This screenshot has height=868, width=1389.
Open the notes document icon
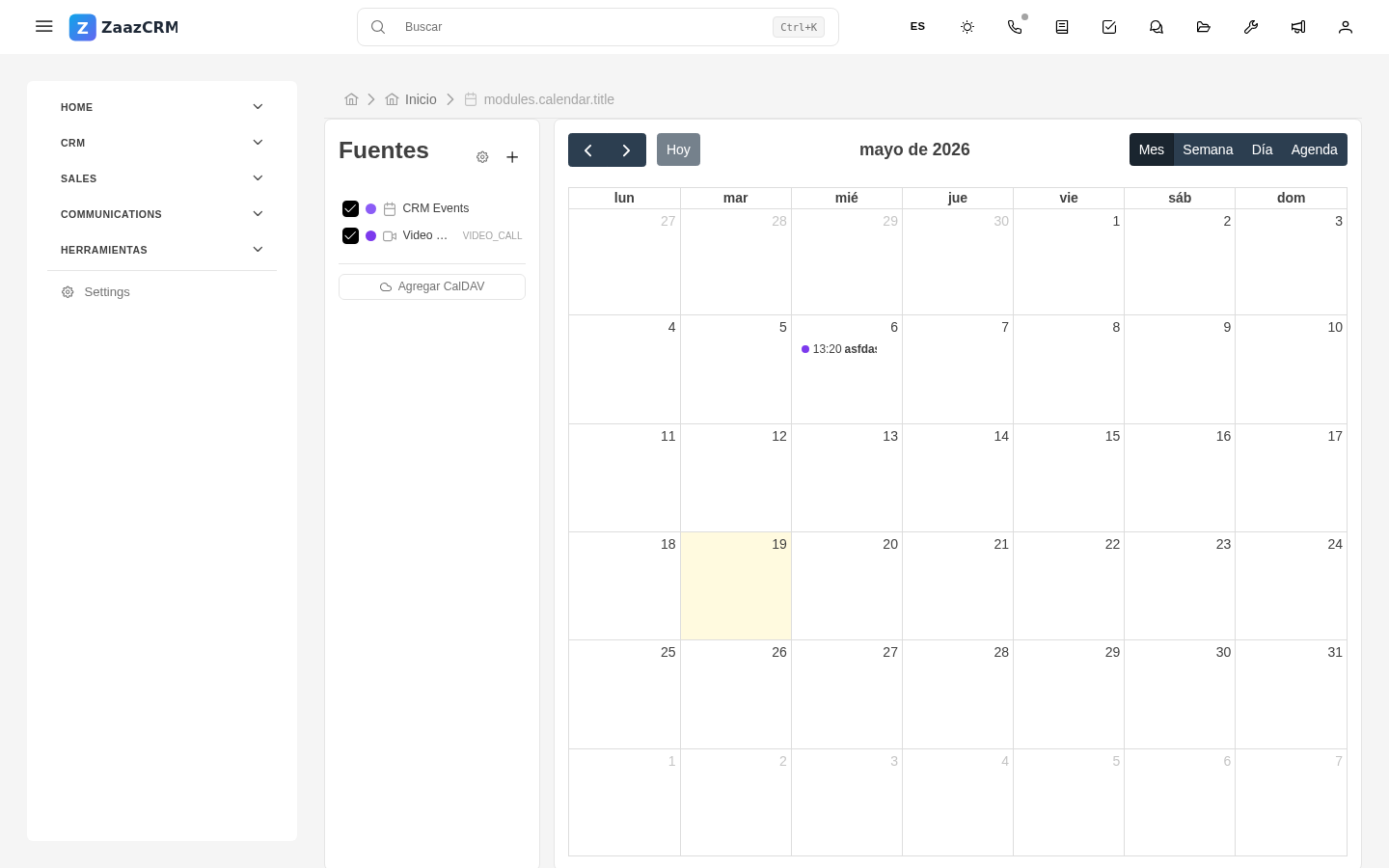click(x=1062, y=27)
